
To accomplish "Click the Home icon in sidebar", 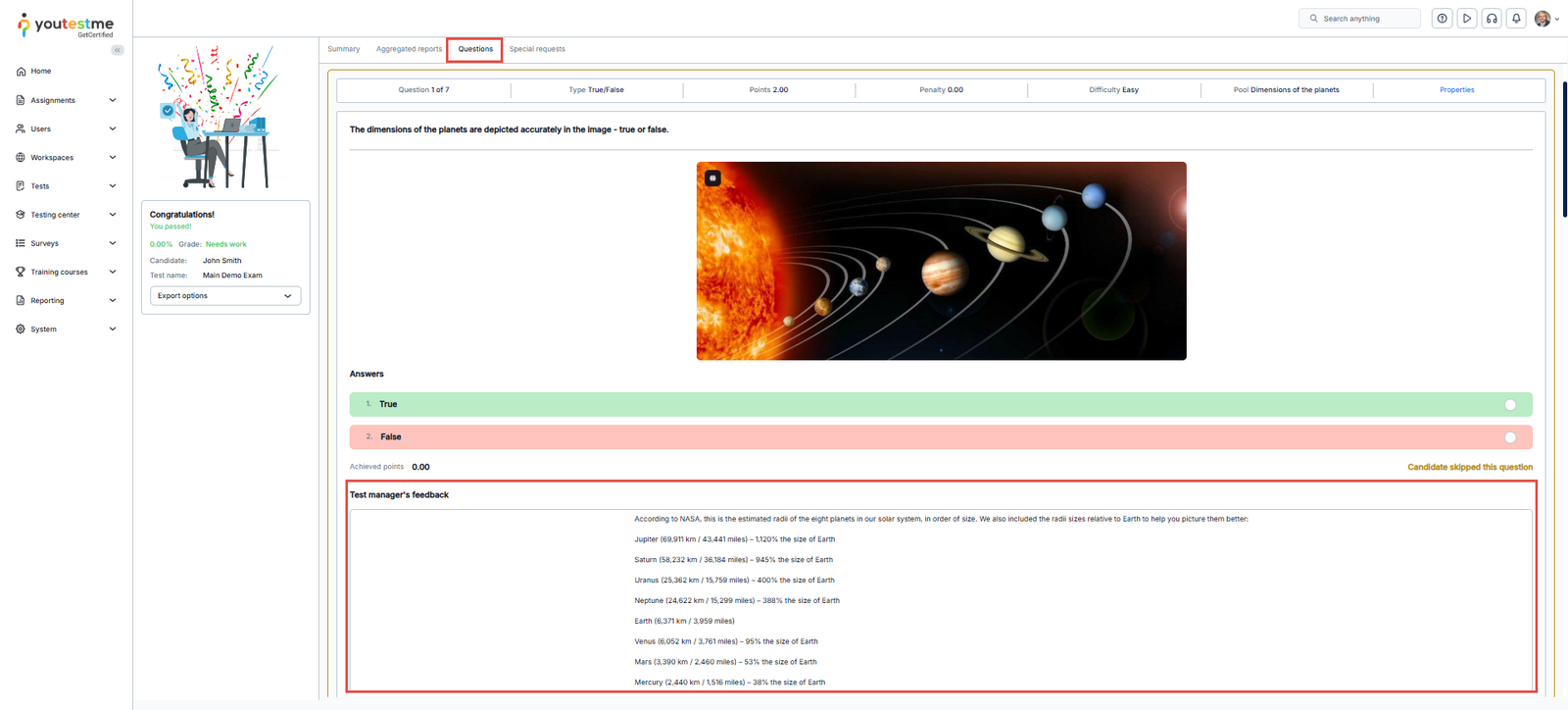I will coord(21,72).
